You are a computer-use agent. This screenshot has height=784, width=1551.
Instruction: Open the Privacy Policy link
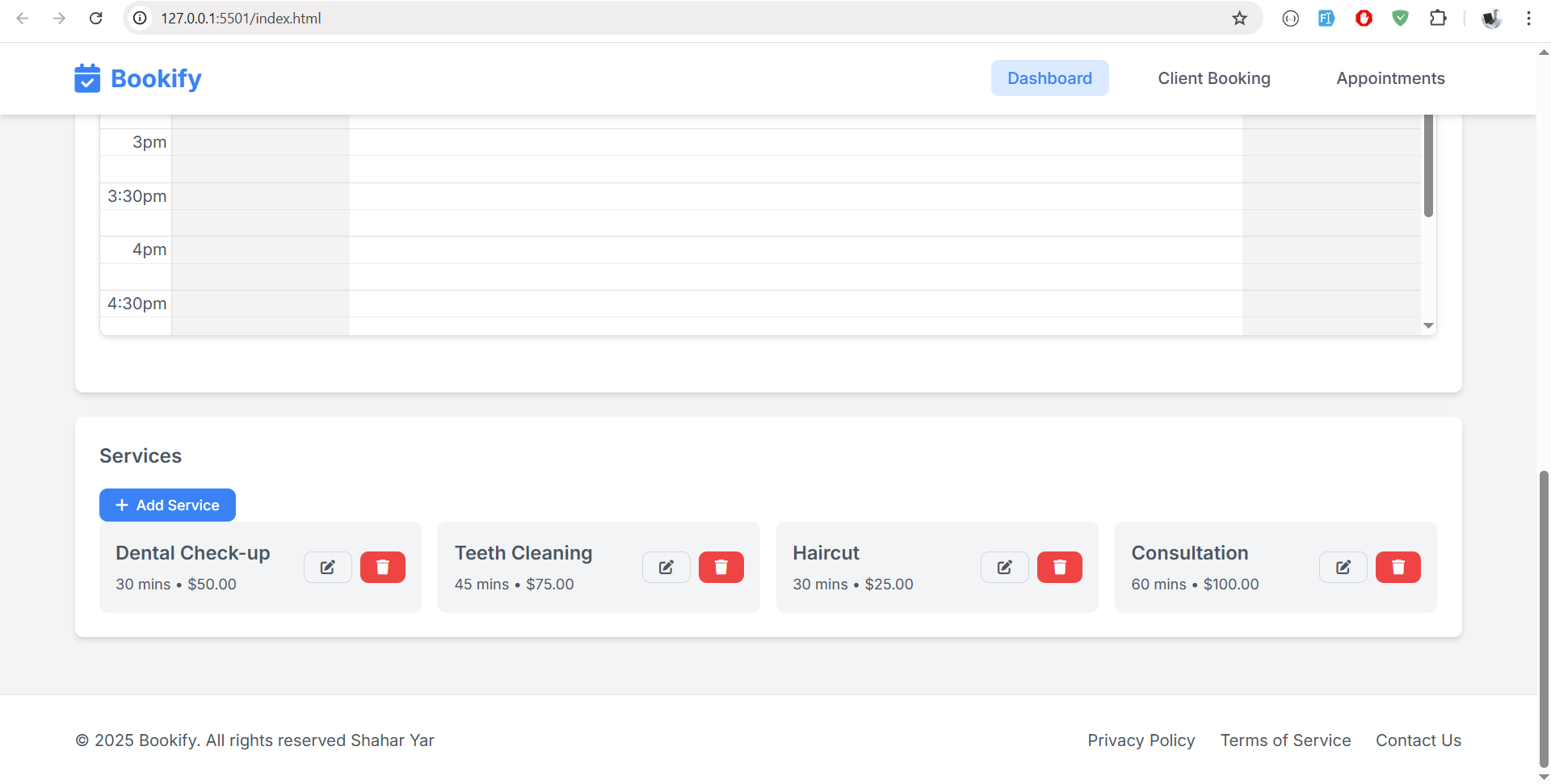tap(1141, 740)
